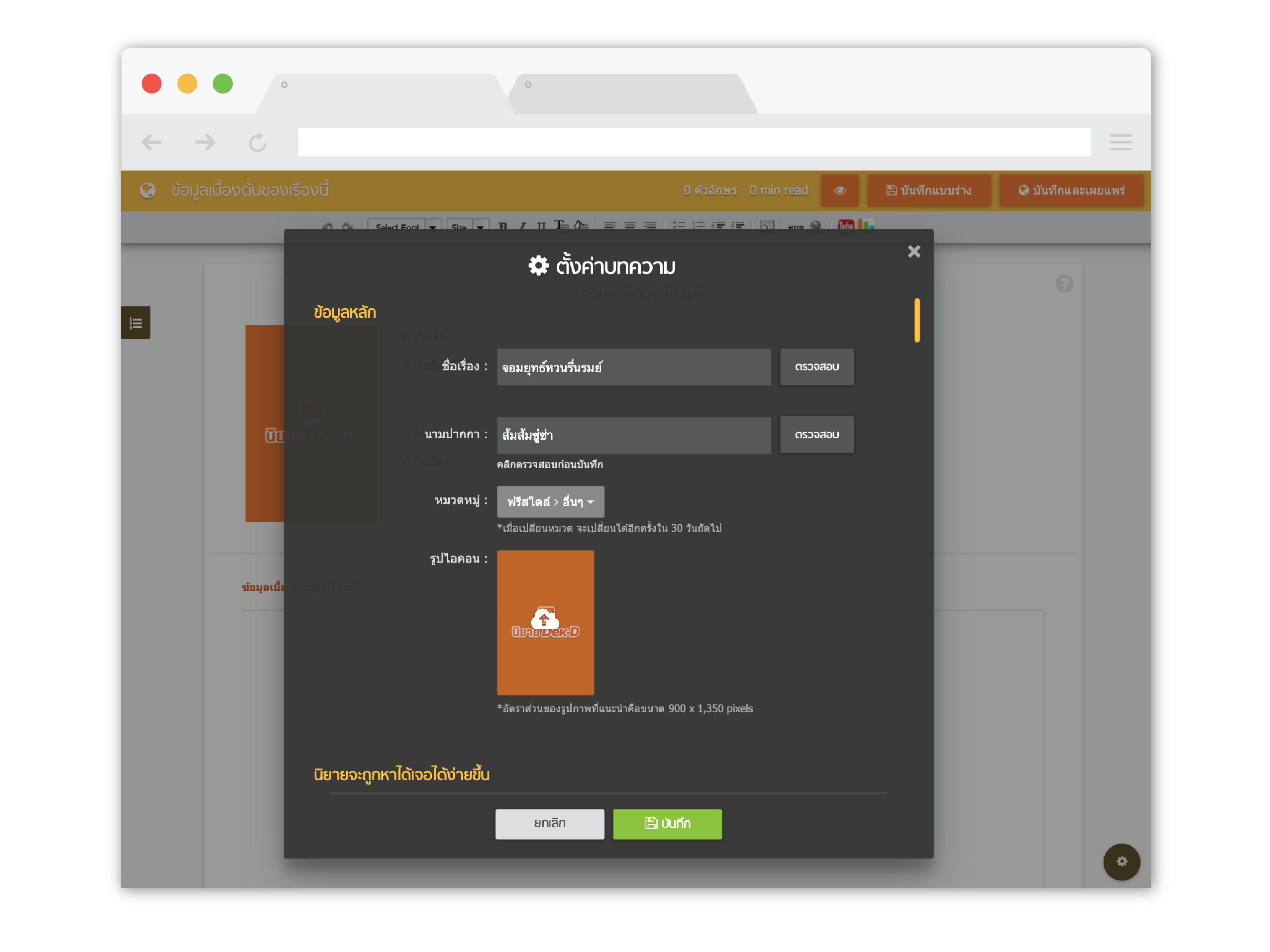Click the ชื่อเรื่อง title input field
This screenshot has width=1270, height=952.
coord(634,367)
